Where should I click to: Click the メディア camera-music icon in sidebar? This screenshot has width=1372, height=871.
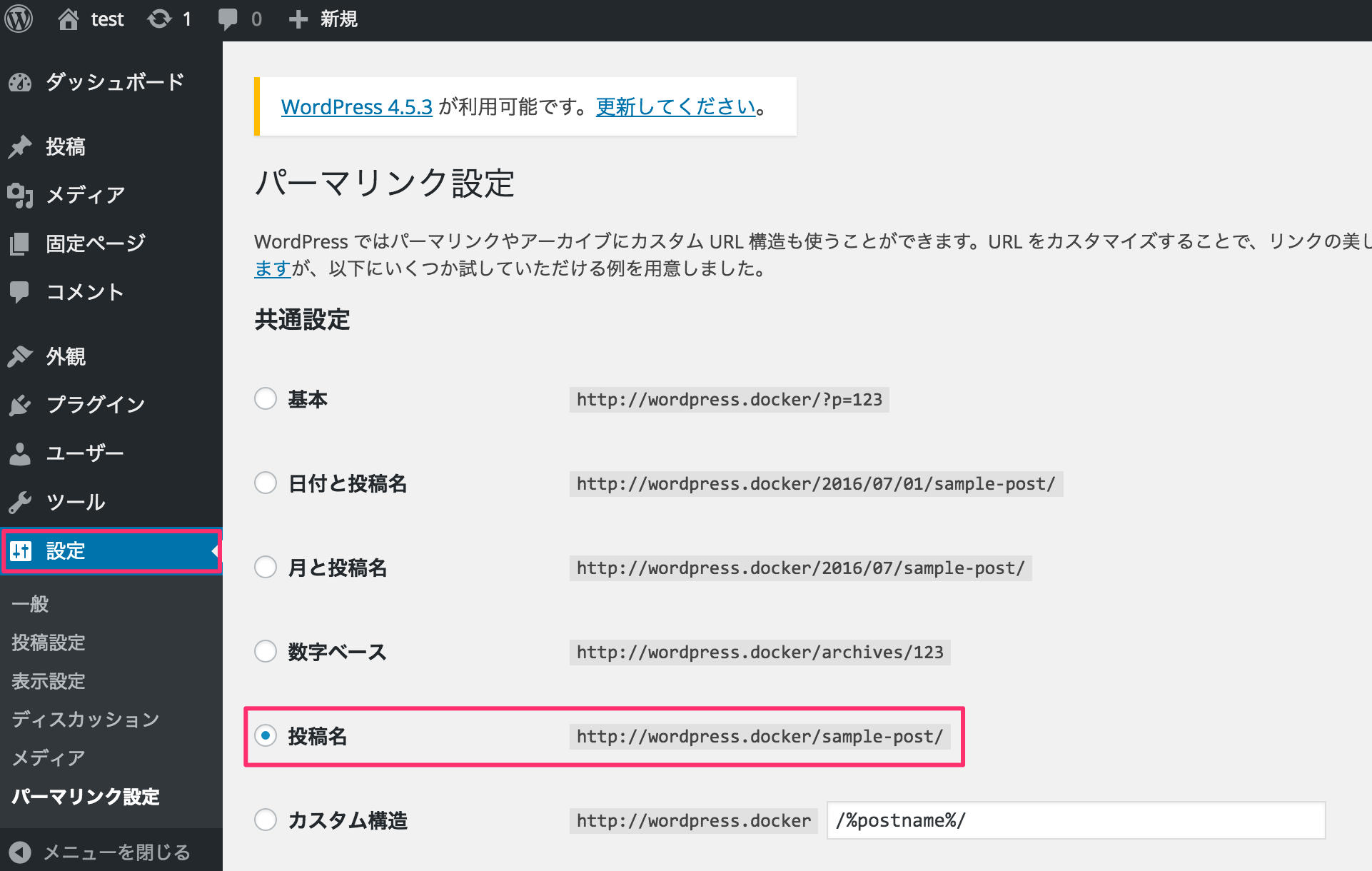(x=20, y=195)
